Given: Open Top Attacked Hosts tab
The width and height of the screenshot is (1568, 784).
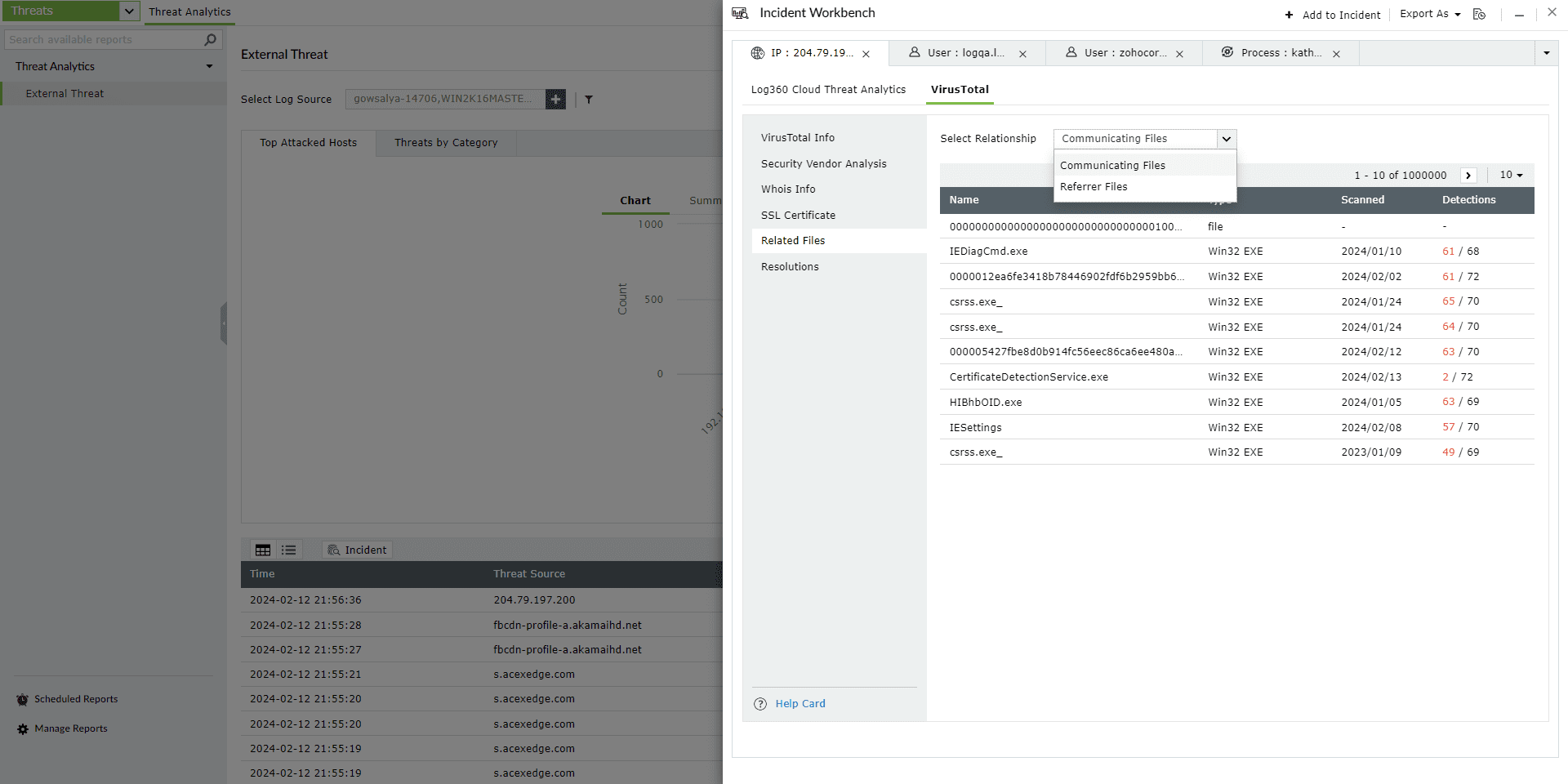Looking at the screenshot, I should (309, 143).
